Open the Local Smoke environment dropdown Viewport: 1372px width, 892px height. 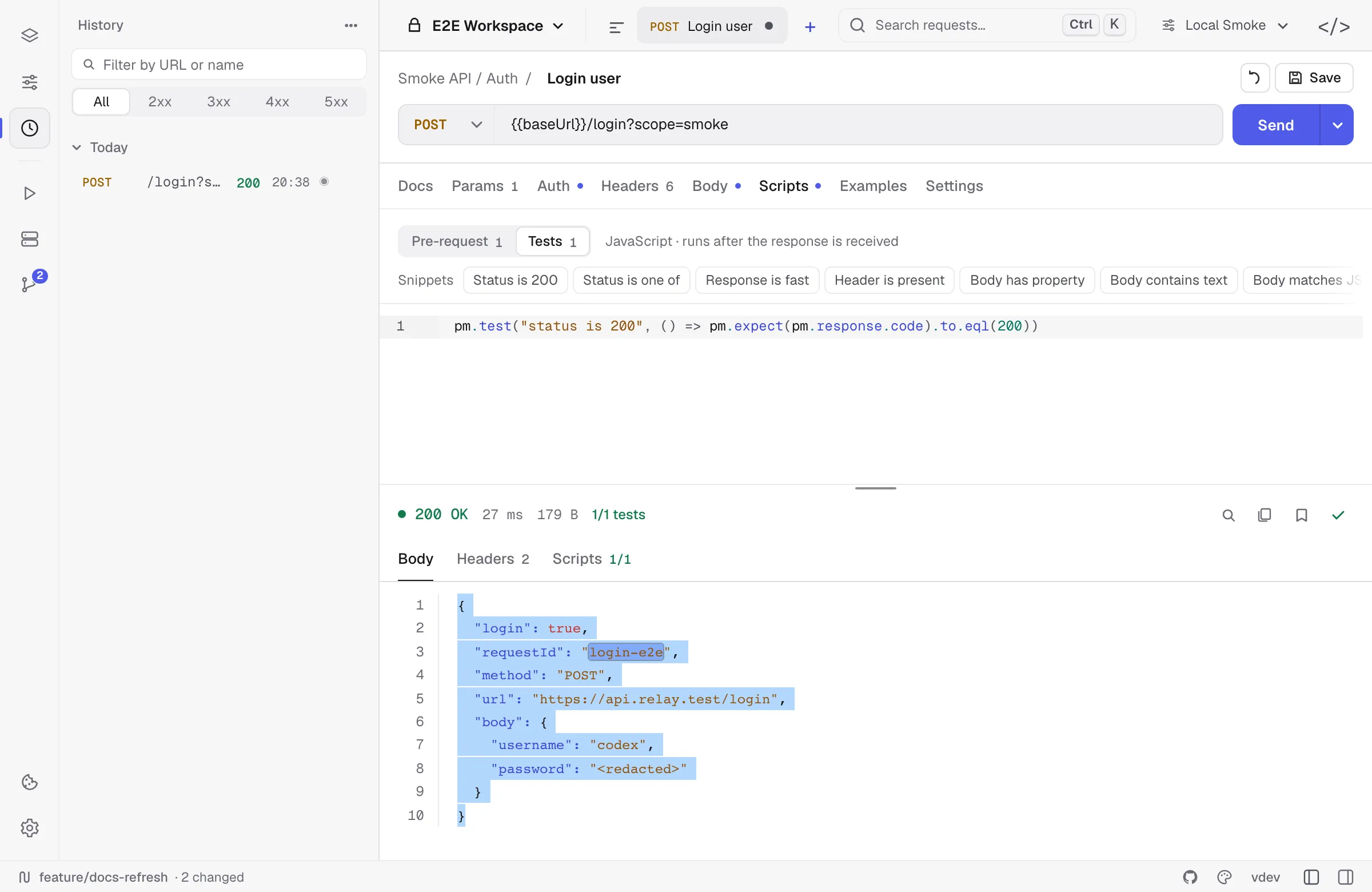[x=1225, y=25]
